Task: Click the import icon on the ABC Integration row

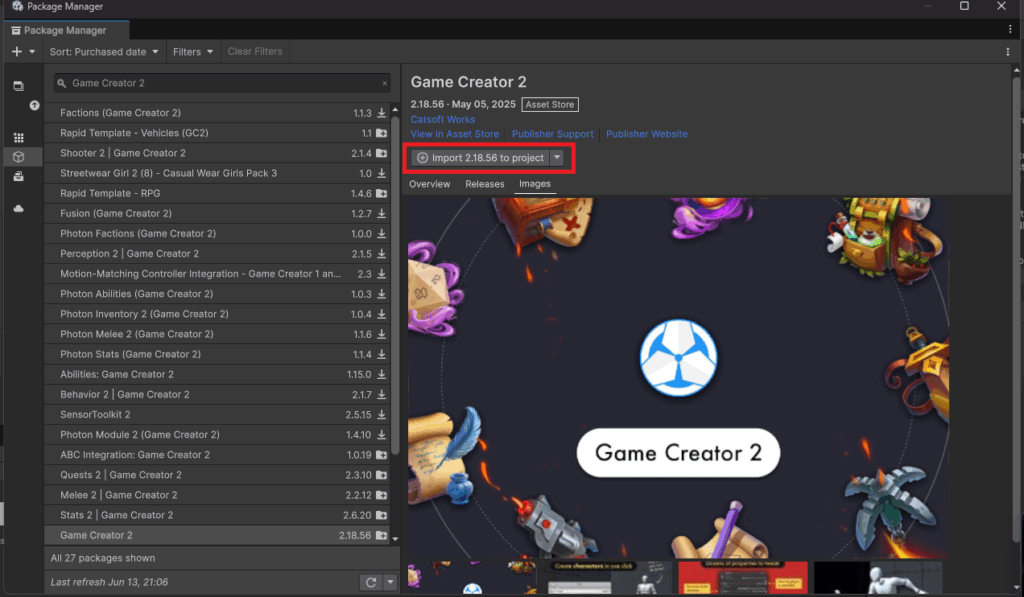Action: (x=381, y=455)
